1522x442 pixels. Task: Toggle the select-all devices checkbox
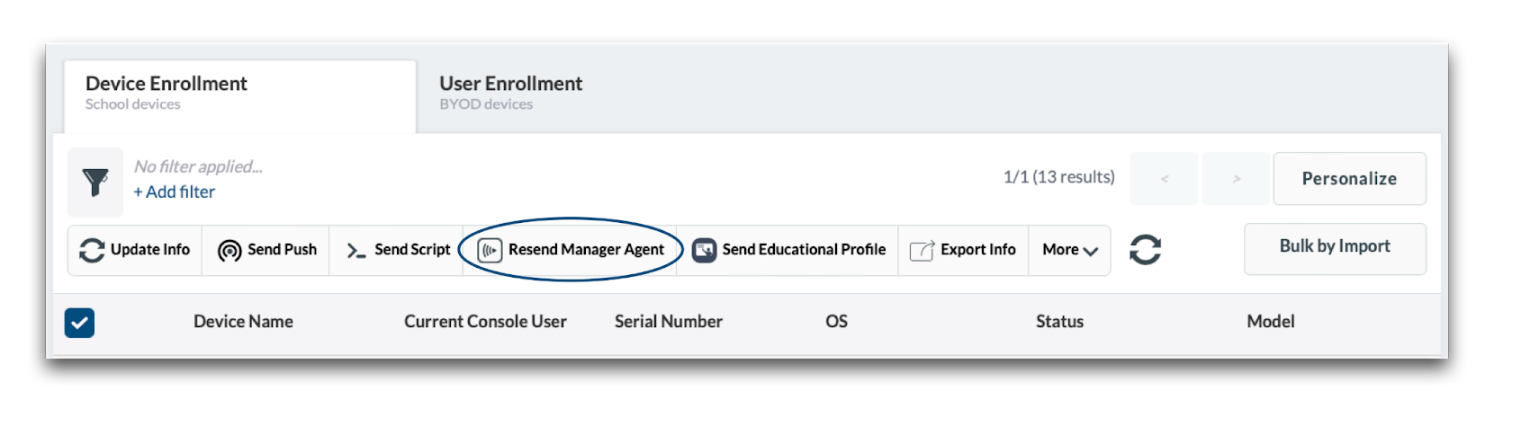click(x=80, y=322)
